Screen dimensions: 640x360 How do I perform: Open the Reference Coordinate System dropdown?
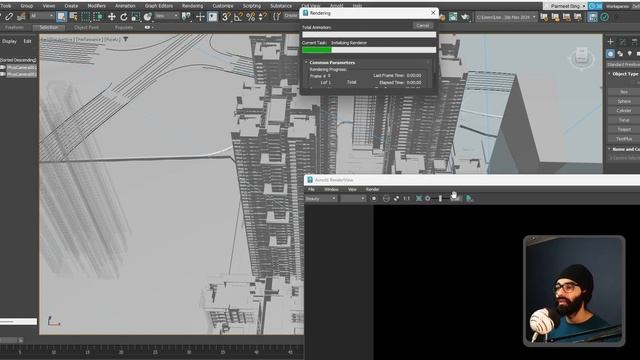(167, 16)
